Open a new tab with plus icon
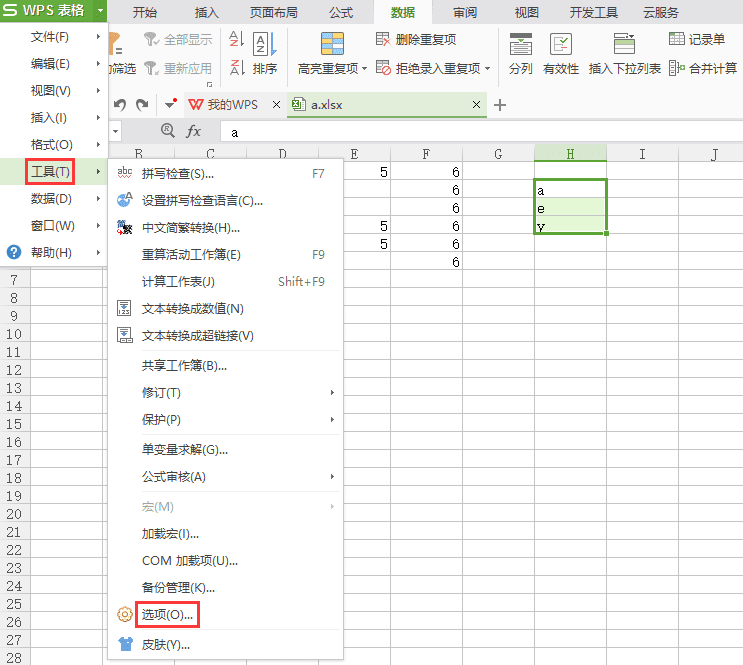The height and width of the screenshot is (665, 743). 500,105
